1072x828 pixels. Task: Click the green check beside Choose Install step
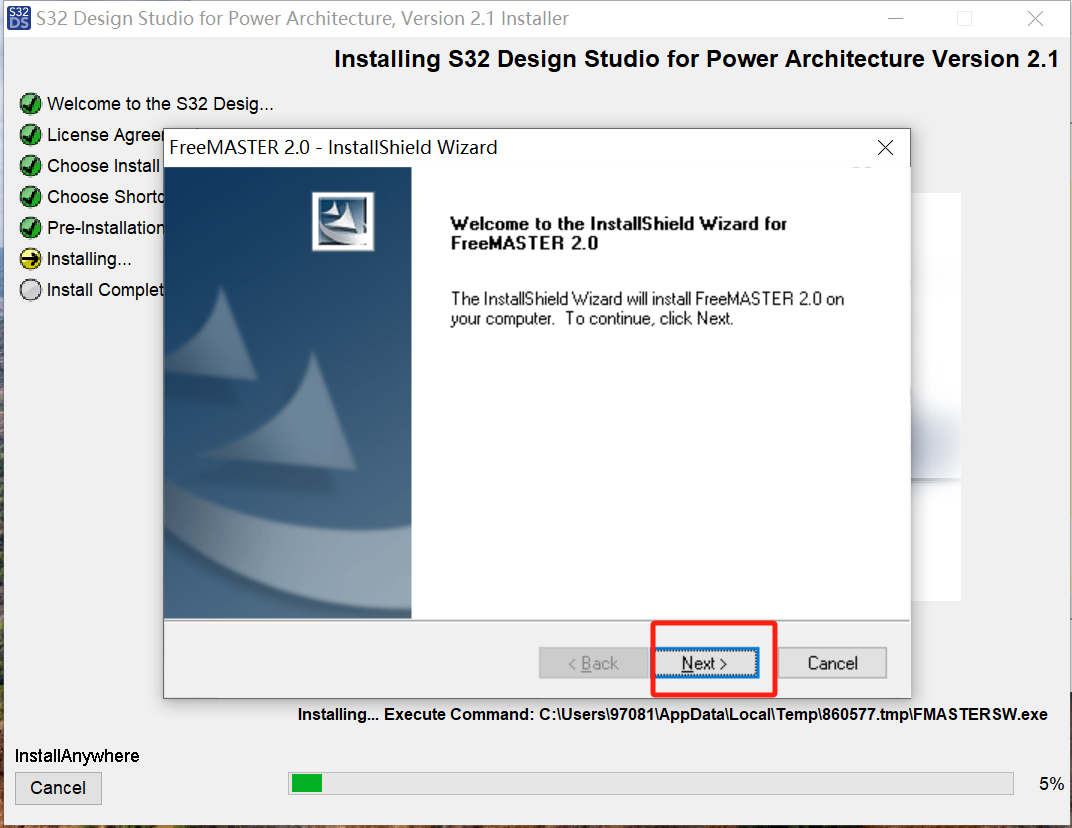pos(30,165)
